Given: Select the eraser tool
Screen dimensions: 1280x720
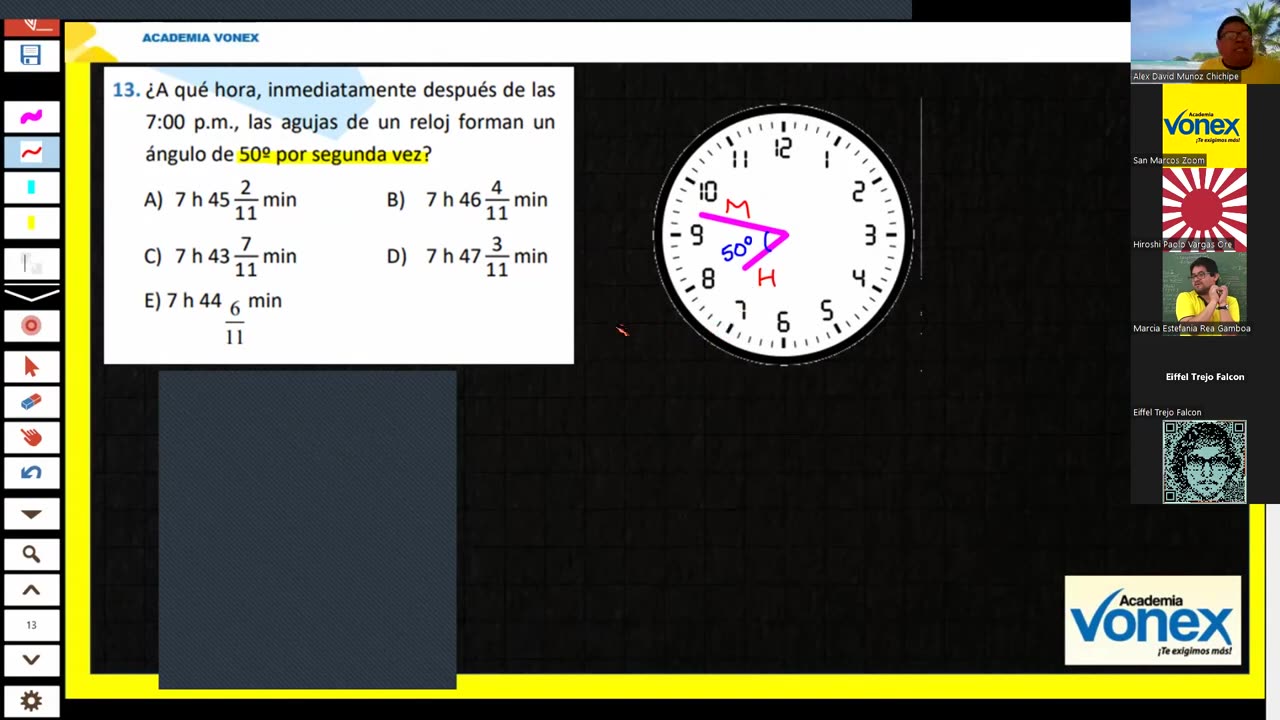Looking at the screenshot, I should (31, 402).
